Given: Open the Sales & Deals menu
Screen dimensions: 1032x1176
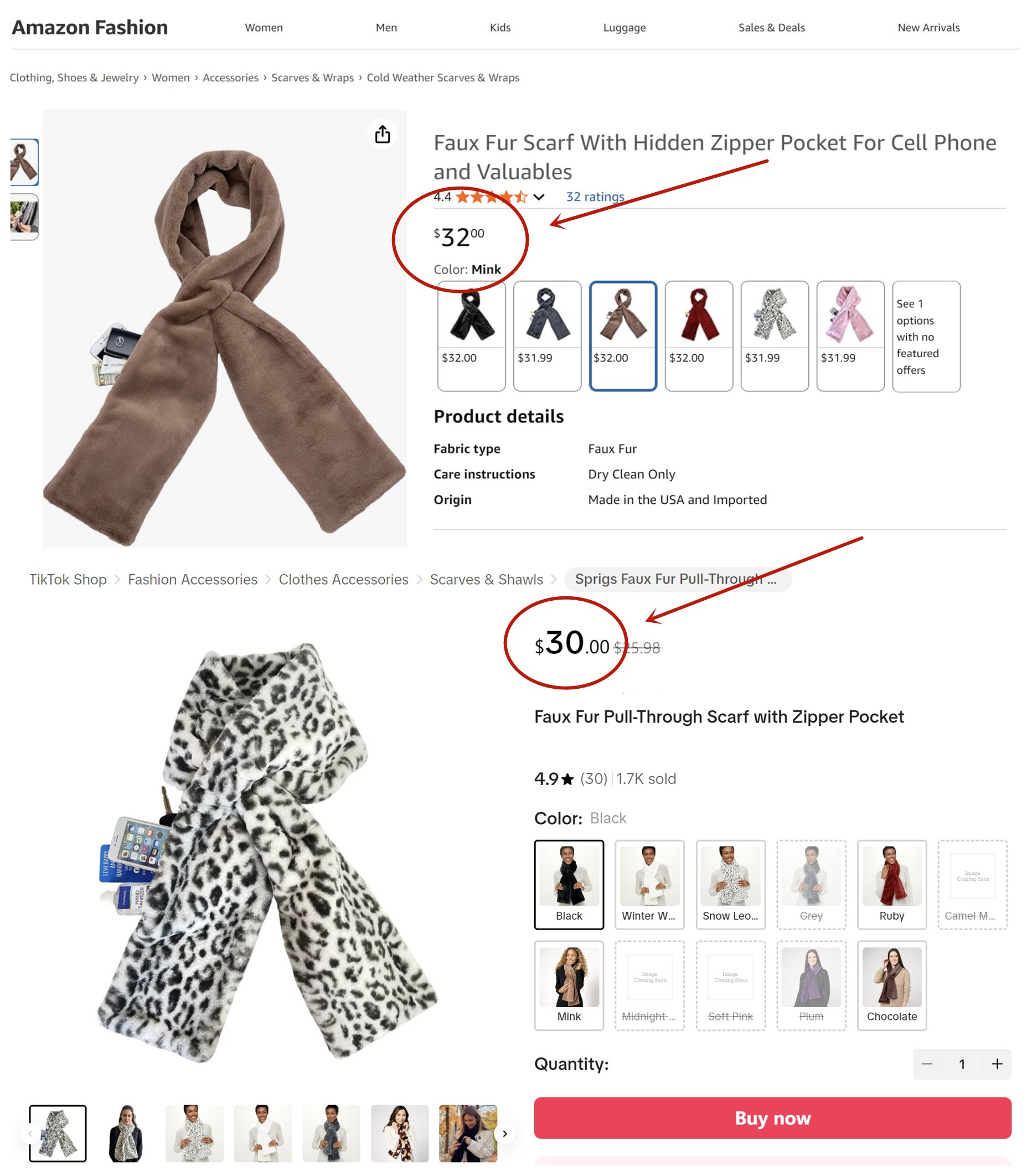Looking at the screenshot, I should [771, 28].
